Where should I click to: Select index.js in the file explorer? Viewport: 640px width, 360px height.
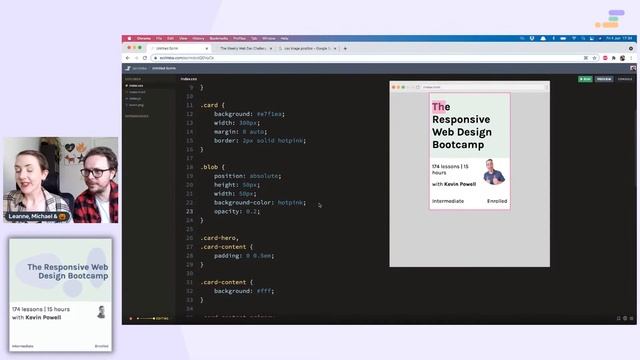(135, 99)
